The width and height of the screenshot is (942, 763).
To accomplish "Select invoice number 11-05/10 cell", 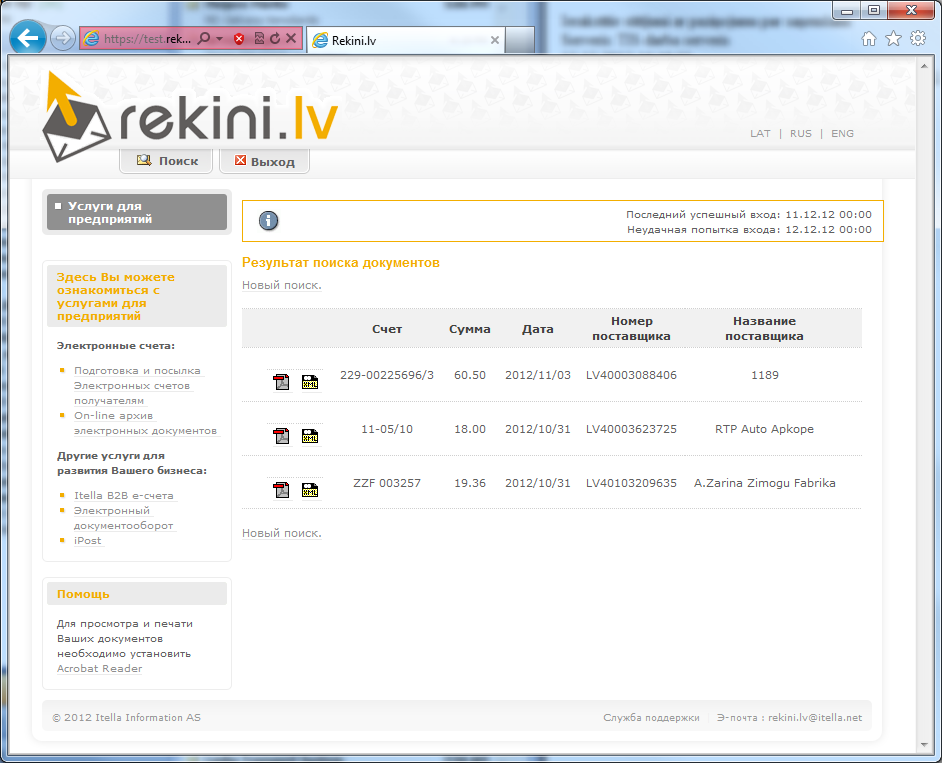I will pyautogui.click(x=387, y=429).
